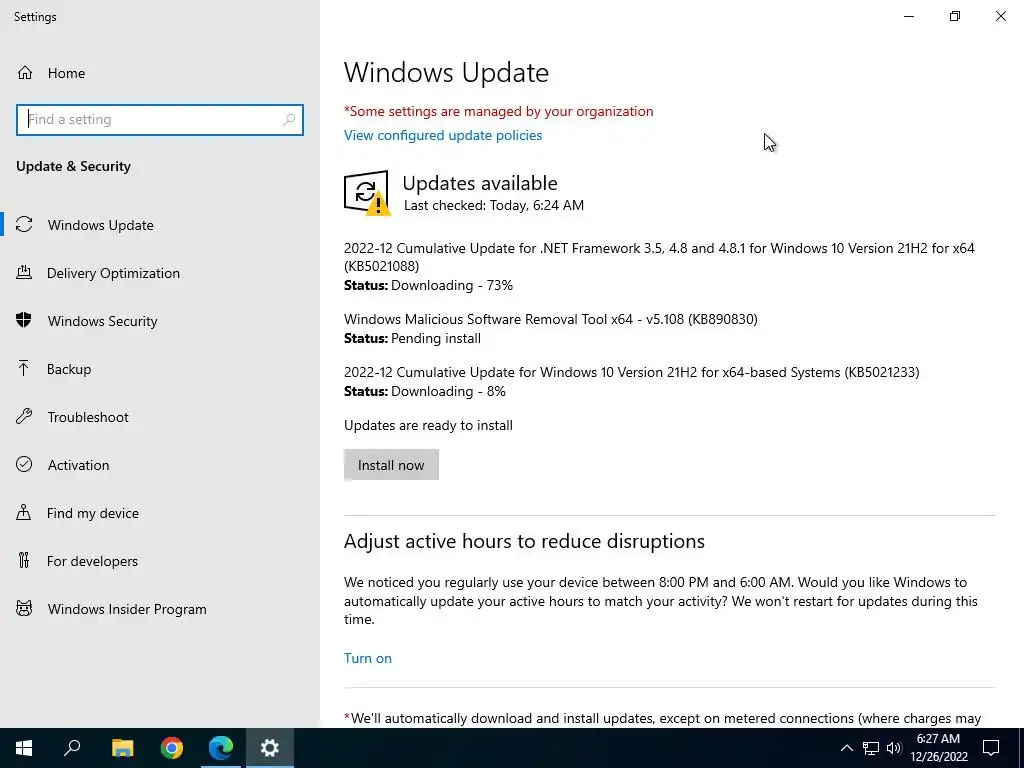Viewport: 1024px width, 768px height.
Task: Click the Updates available warning status icon
Action: [x=367, y=193]
